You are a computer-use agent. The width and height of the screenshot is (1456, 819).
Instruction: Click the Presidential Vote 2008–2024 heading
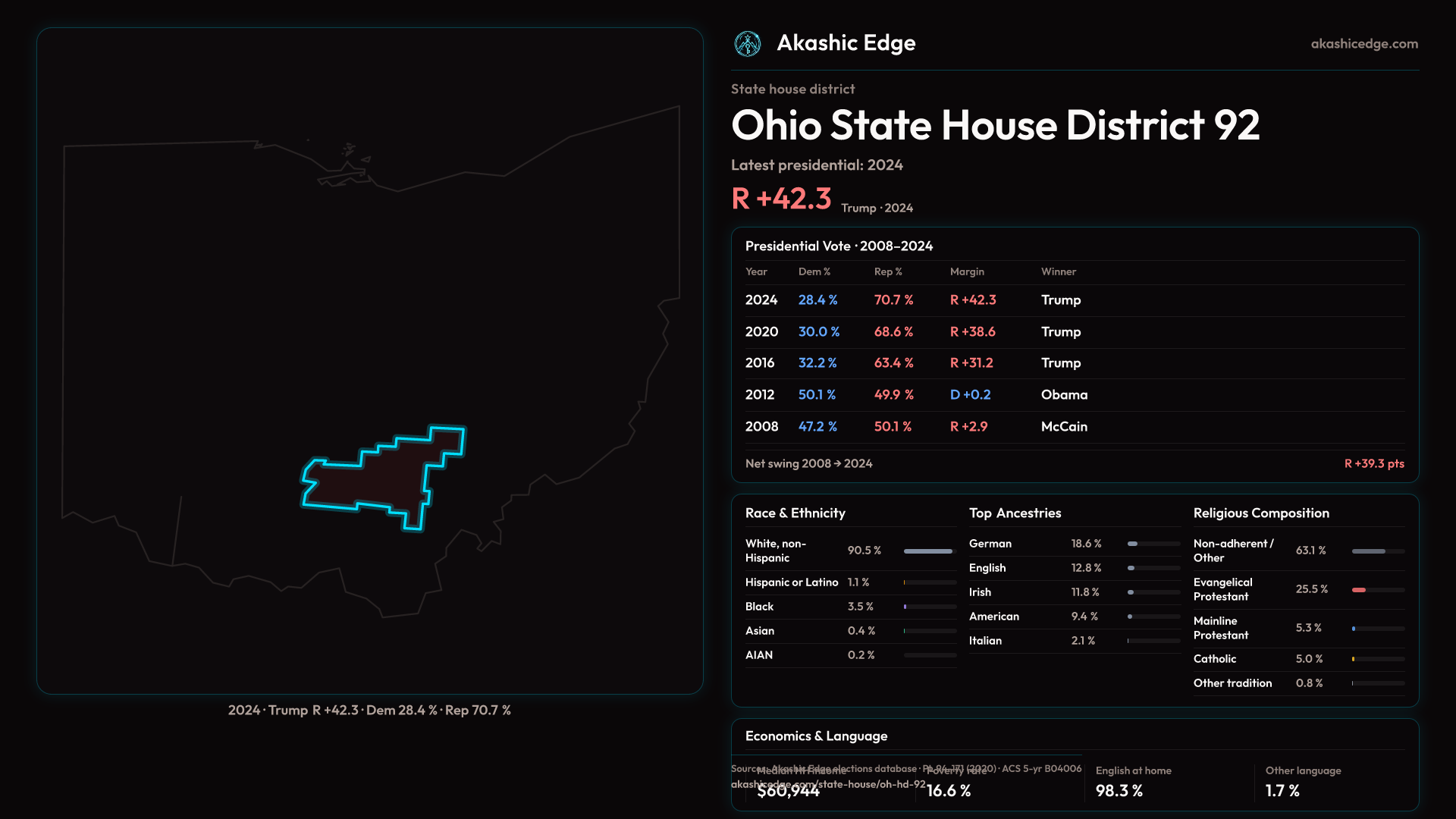point(839,246)
